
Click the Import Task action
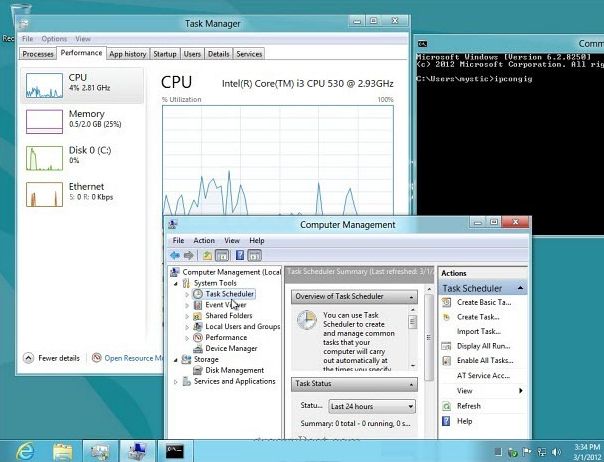[478, 331]
